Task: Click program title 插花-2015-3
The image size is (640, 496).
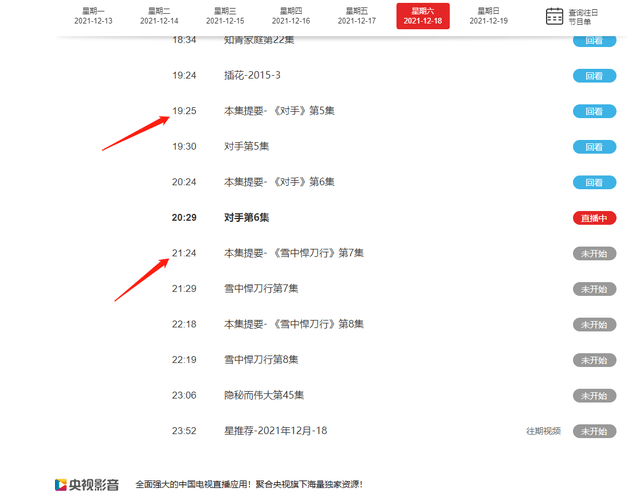Action: (x=252, y=75)
